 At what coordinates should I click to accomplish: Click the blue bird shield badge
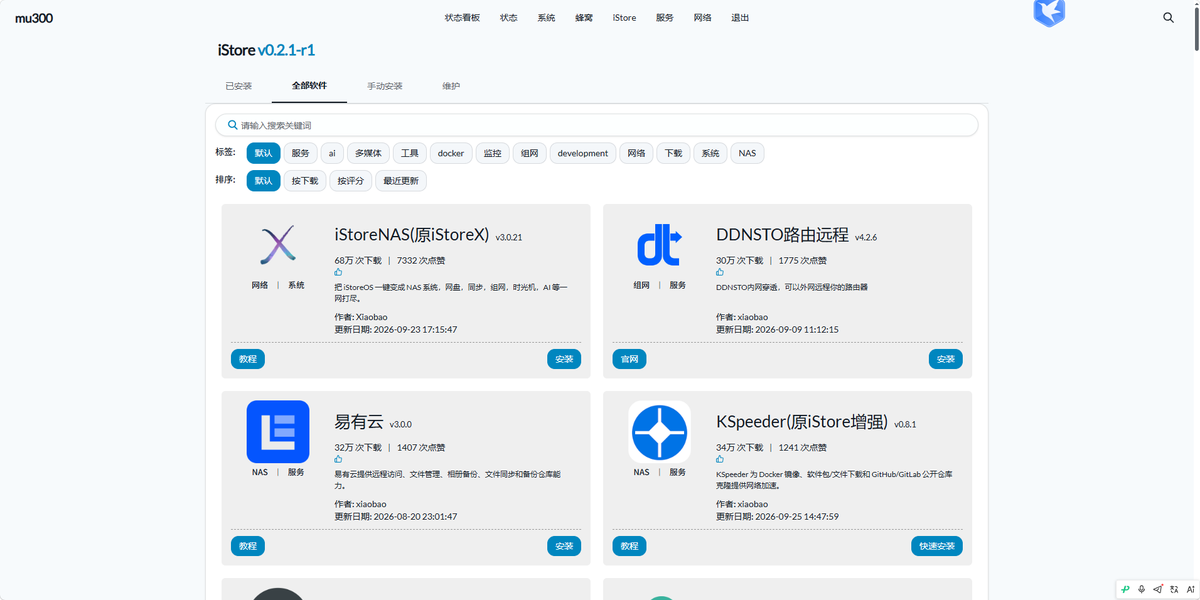coord(1049,12)
